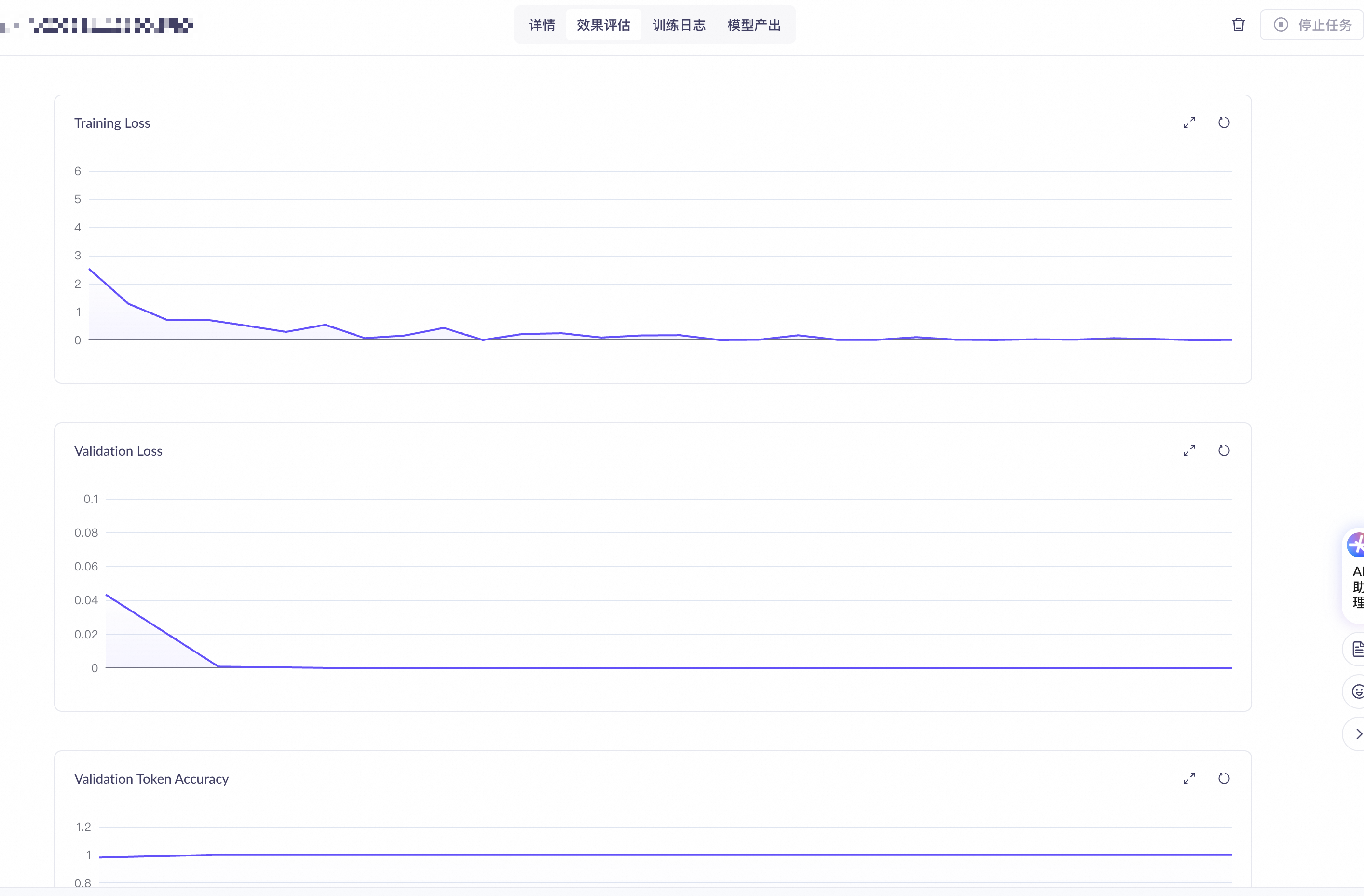Click the Validation Token Accuracy chart title

pyautogui.click(x=151, y=779)
